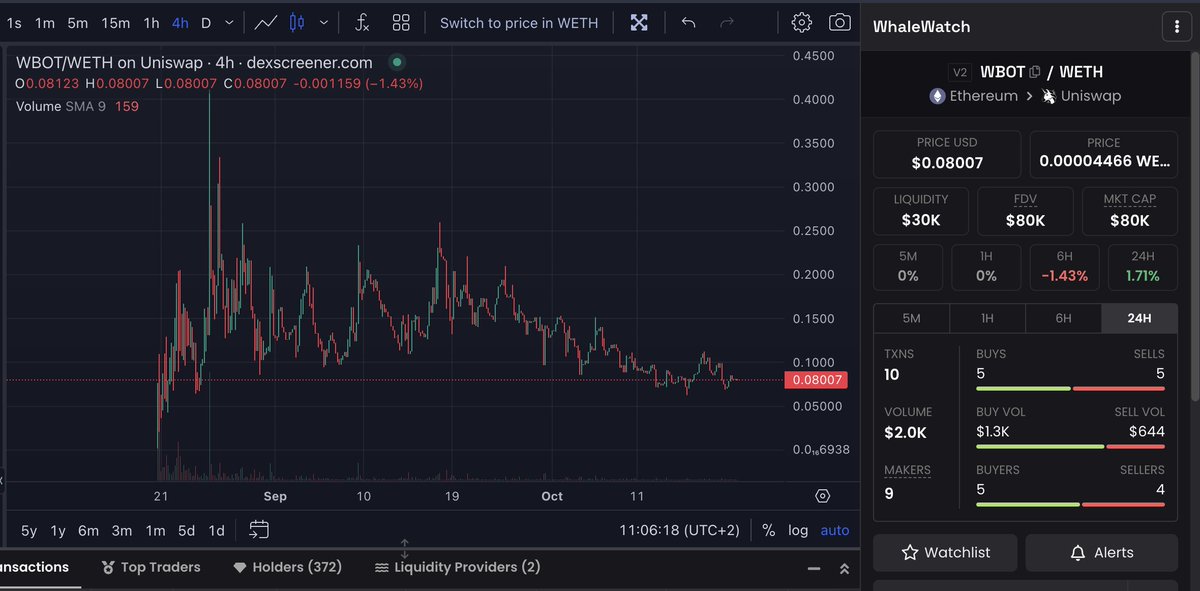1200x591 pixels.
Task: Select the line chart style icon
Action: click(x=266, y=22)
